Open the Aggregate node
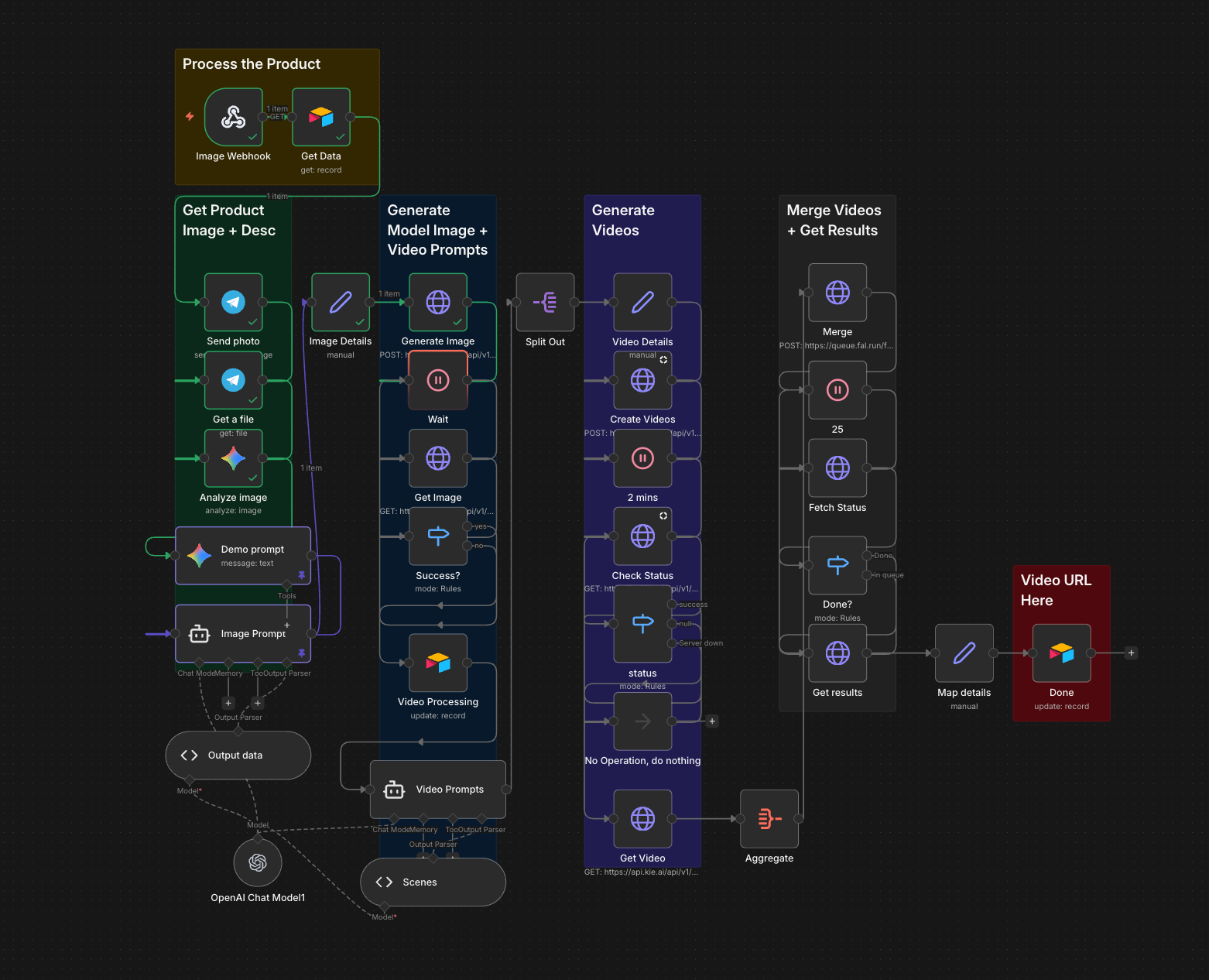The image size is (1209, 980). [769, 818]
